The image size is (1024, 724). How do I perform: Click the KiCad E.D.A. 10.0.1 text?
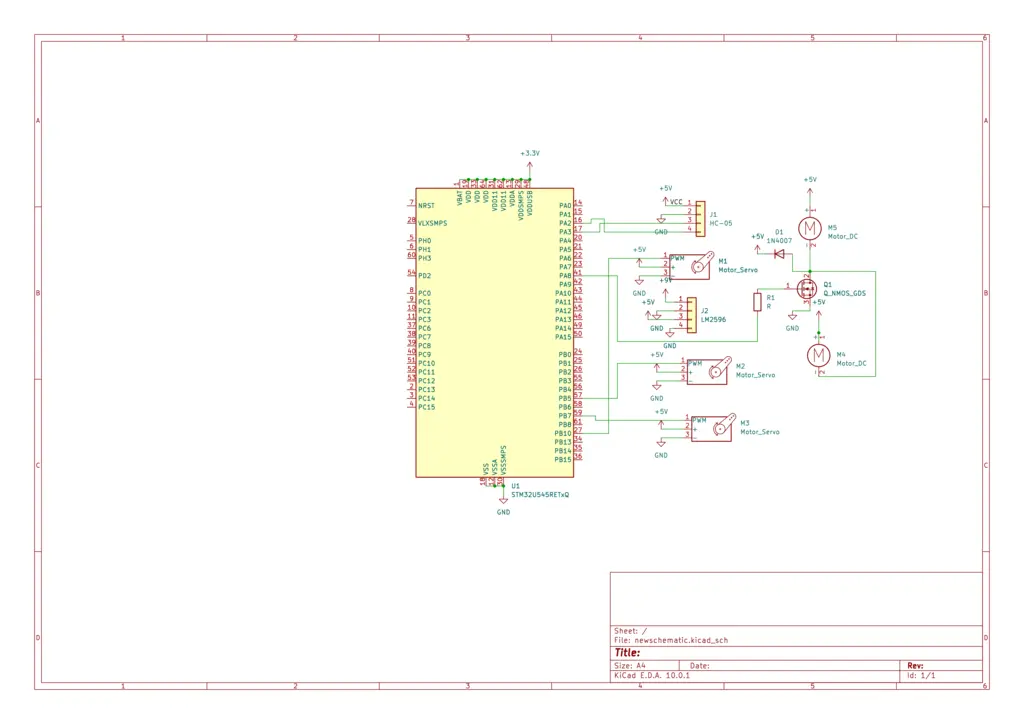pos(652,676)
